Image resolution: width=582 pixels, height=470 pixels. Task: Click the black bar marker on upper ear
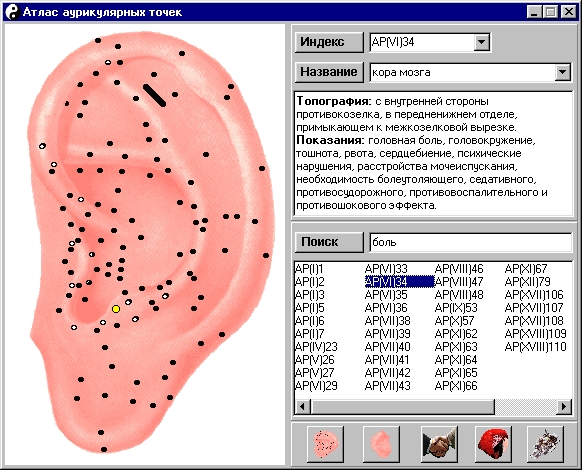point(154,95)
